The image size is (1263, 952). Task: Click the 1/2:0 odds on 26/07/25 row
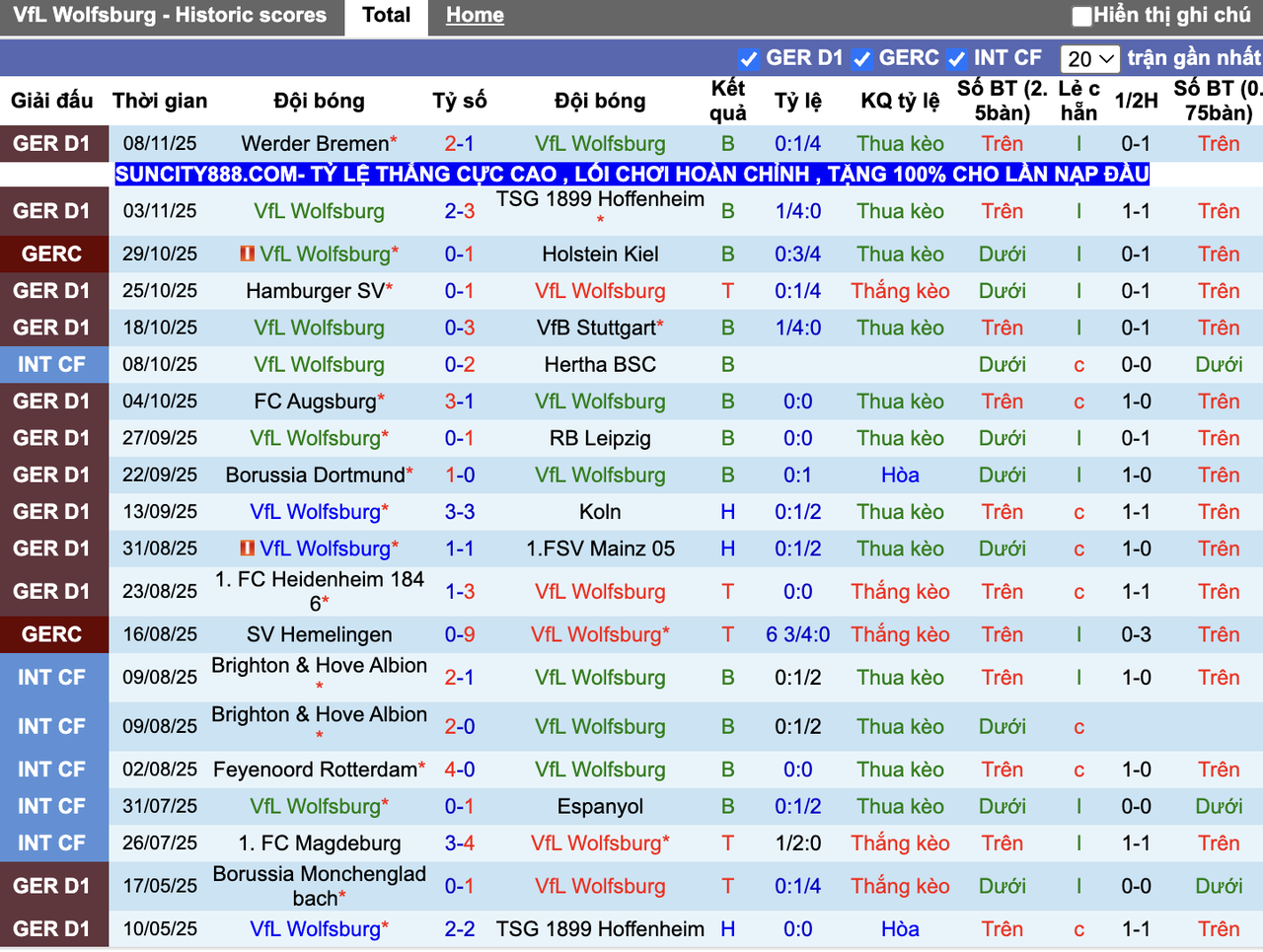coord(797,842)
